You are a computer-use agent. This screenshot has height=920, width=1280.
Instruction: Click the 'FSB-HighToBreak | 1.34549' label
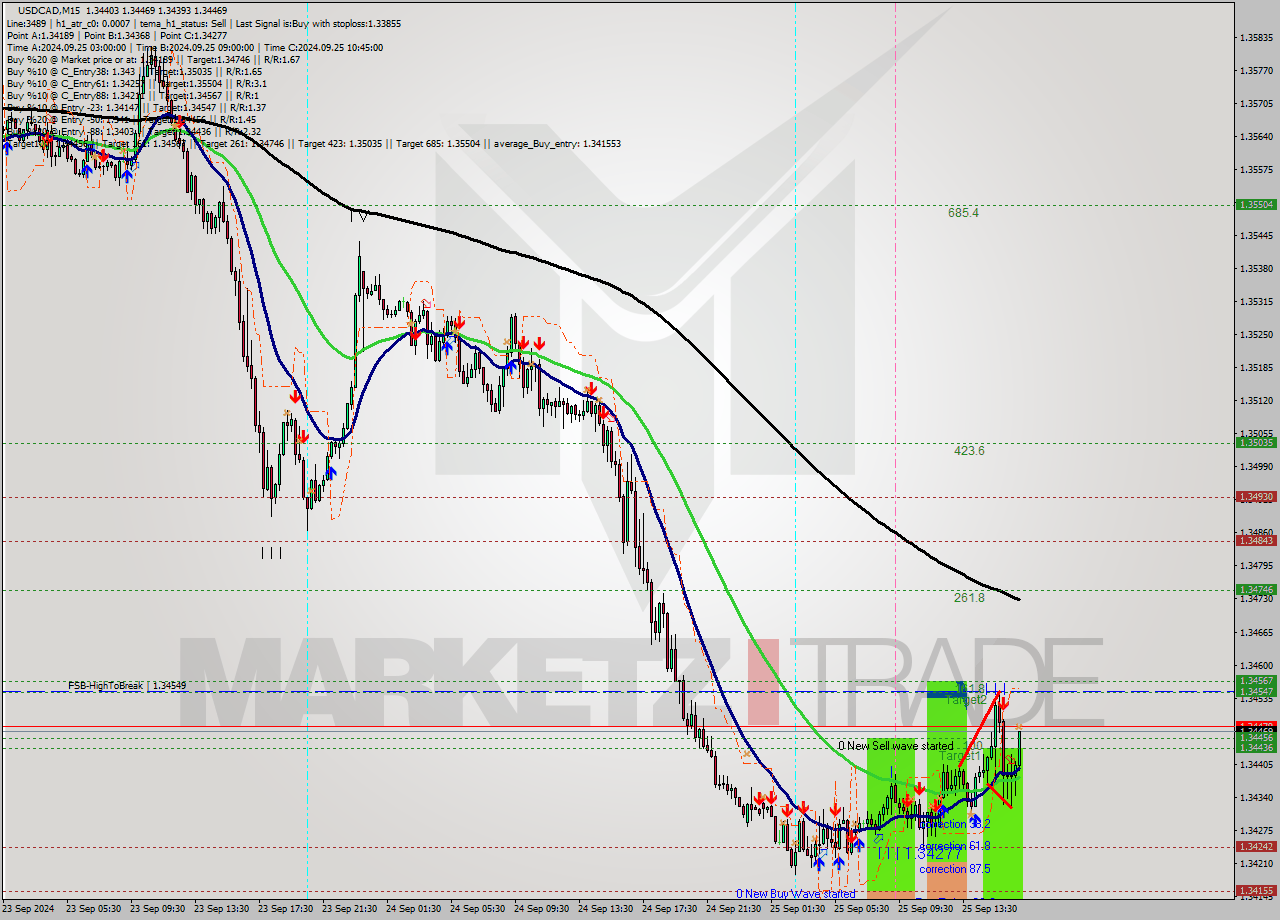[x=125, y=686]
